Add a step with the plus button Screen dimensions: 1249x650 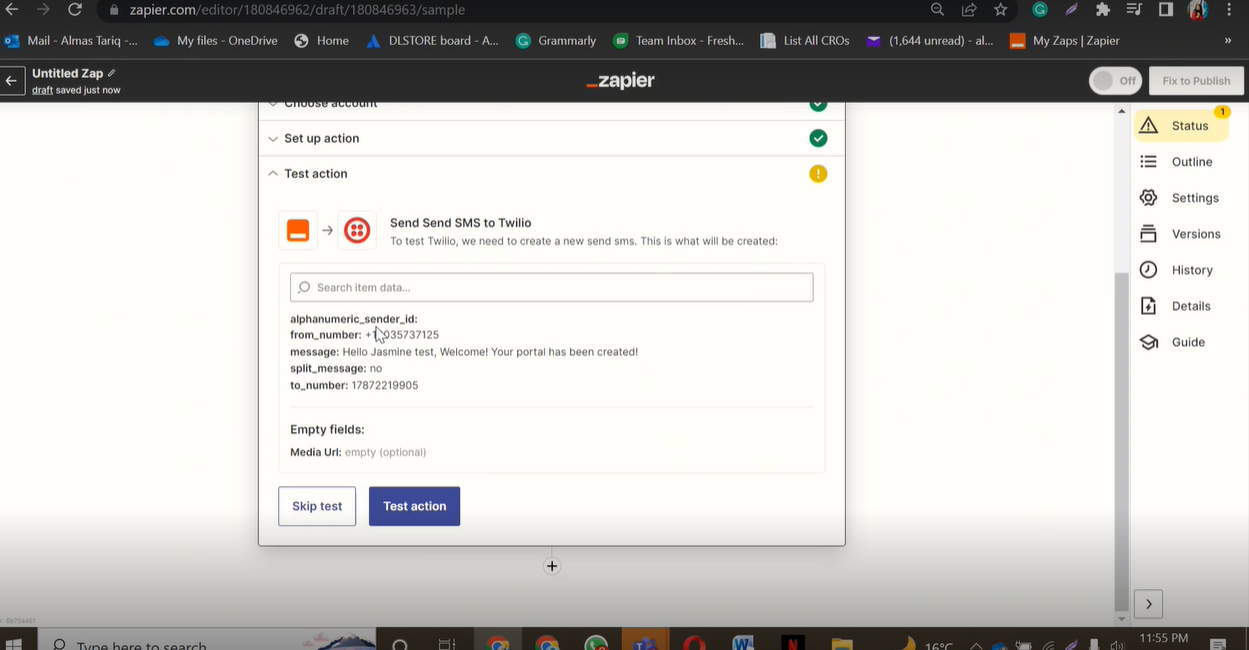click(552, 566)
